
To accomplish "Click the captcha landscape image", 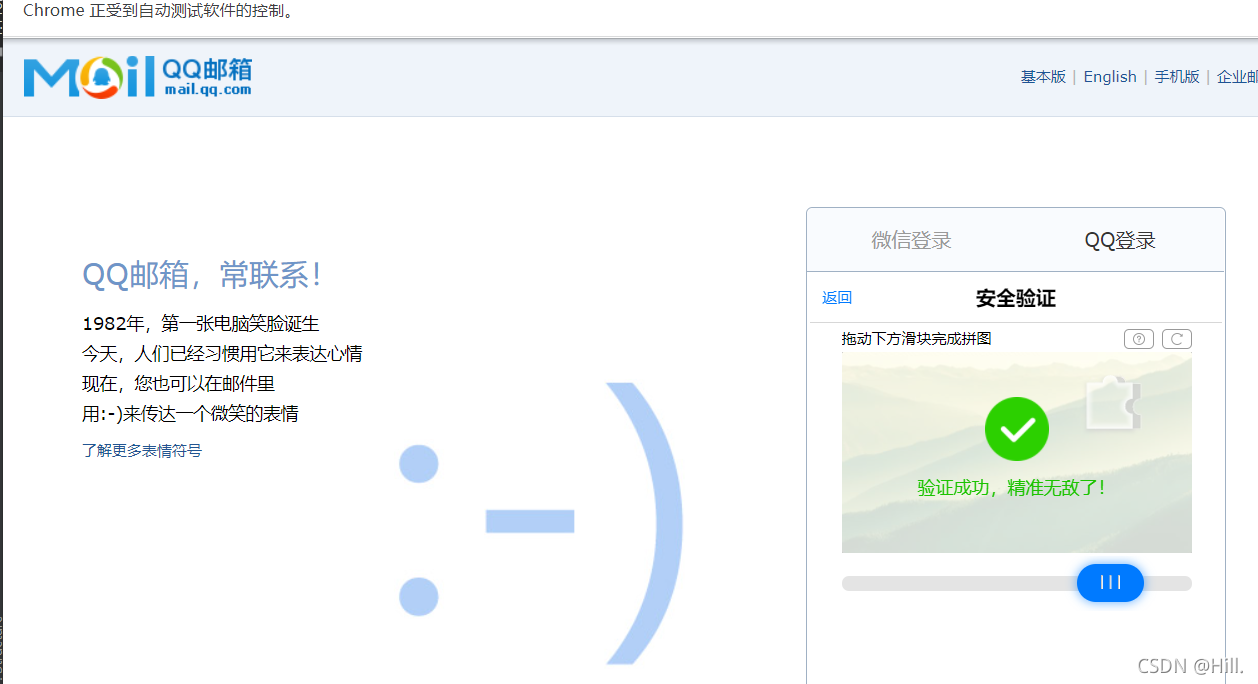I will pos(1017,452).
